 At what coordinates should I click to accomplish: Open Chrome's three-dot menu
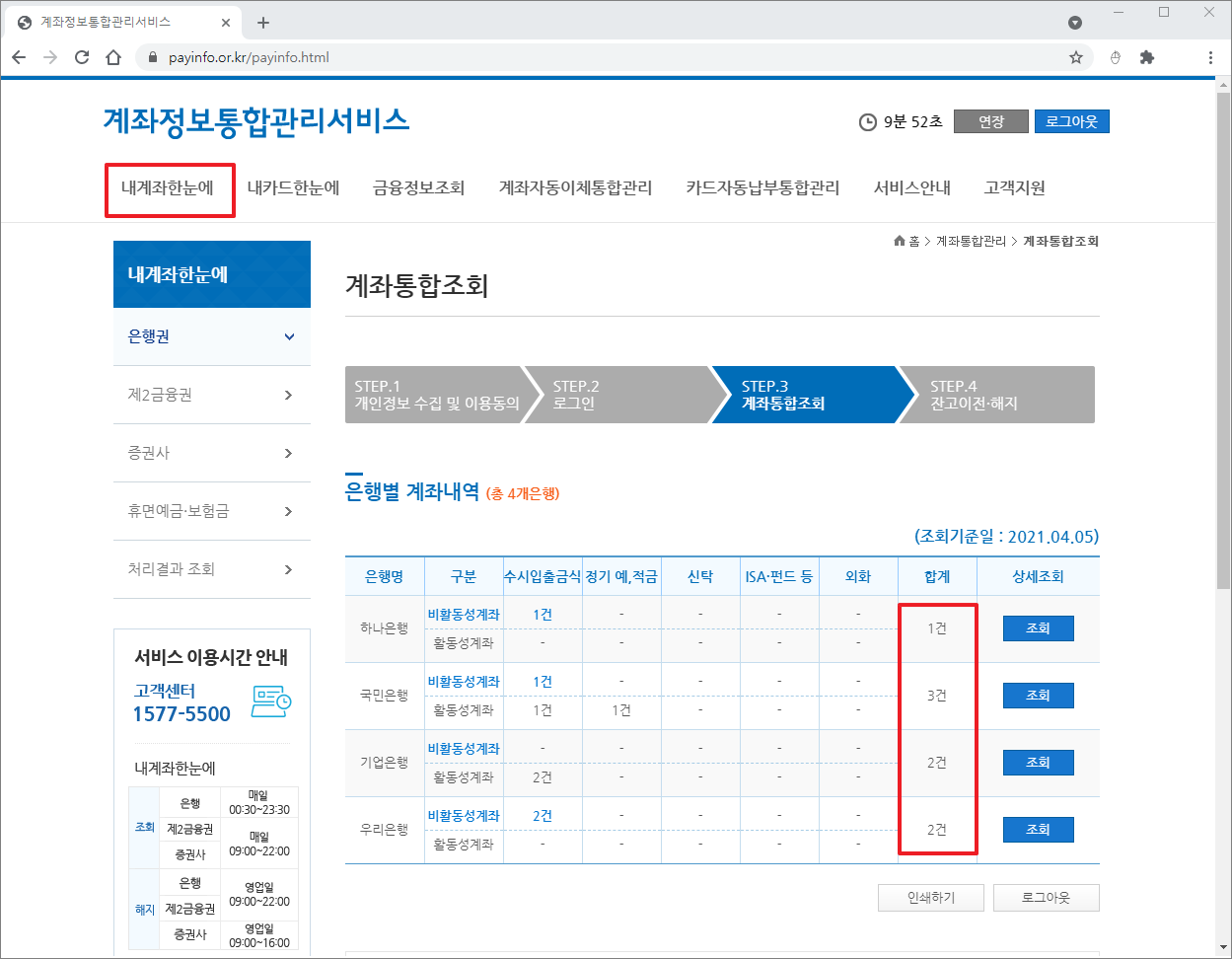pyautogui.click(x=1211, y=57)
